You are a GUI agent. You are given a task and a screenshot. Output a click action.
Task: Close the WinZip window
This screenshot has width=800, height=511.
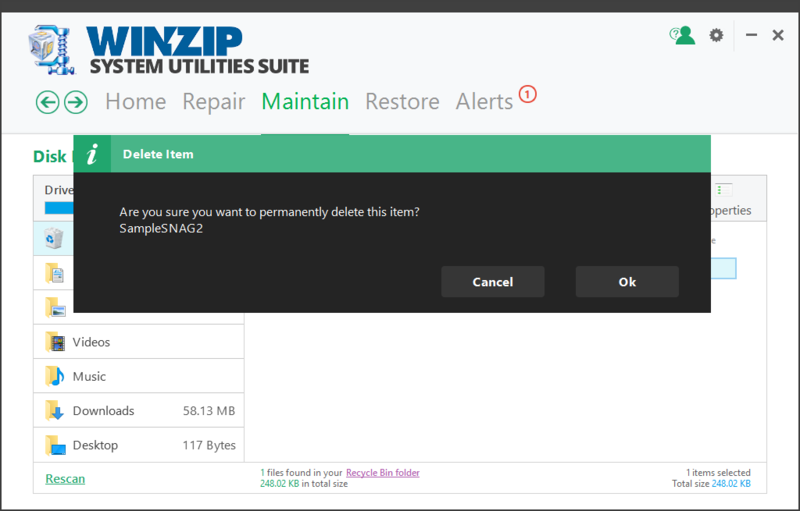[778, 35]
